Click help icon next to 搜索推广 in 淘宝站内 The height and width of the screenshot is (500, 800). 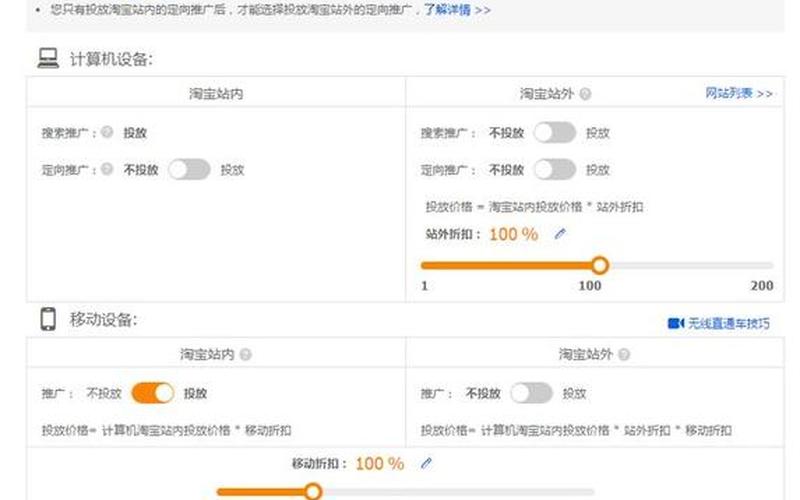coord(107,132)
